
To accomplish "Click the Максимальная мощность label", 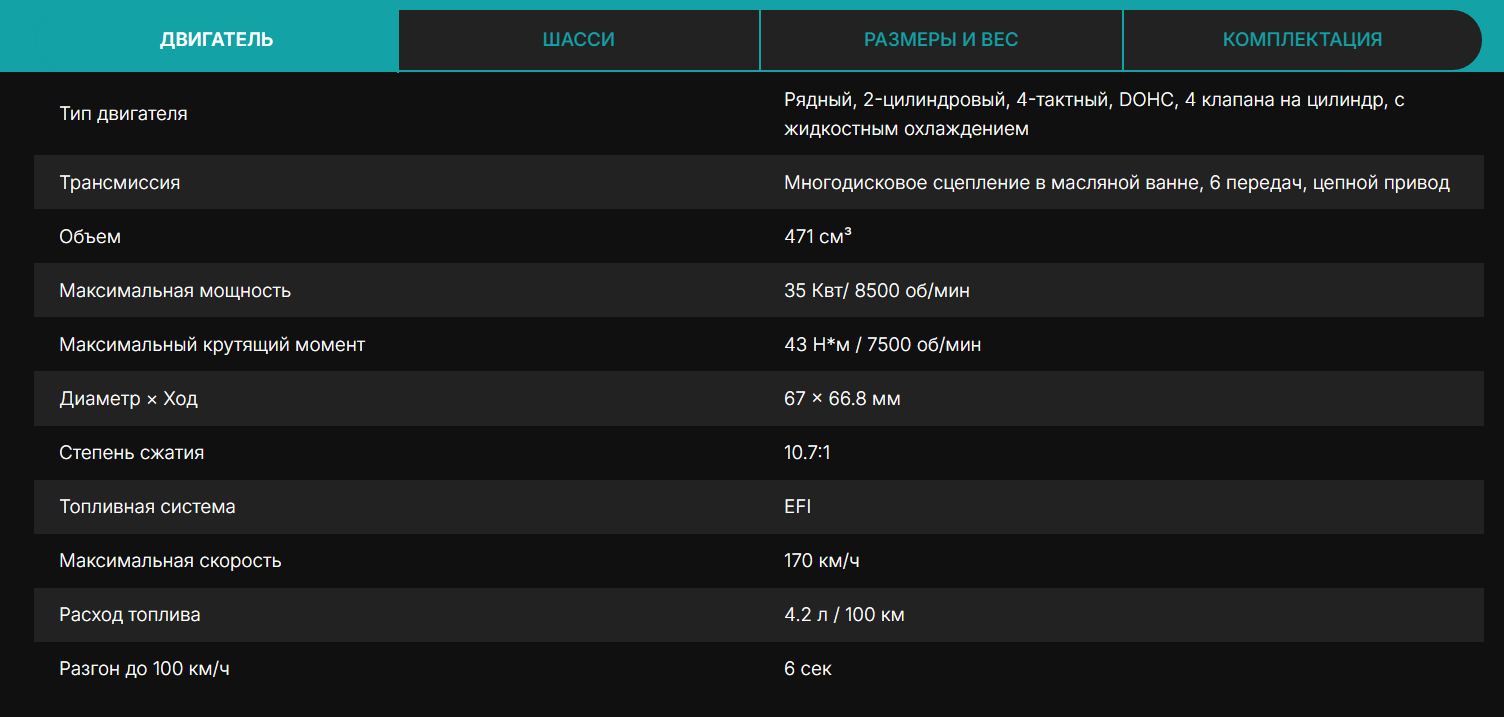I will coord(175,291).
